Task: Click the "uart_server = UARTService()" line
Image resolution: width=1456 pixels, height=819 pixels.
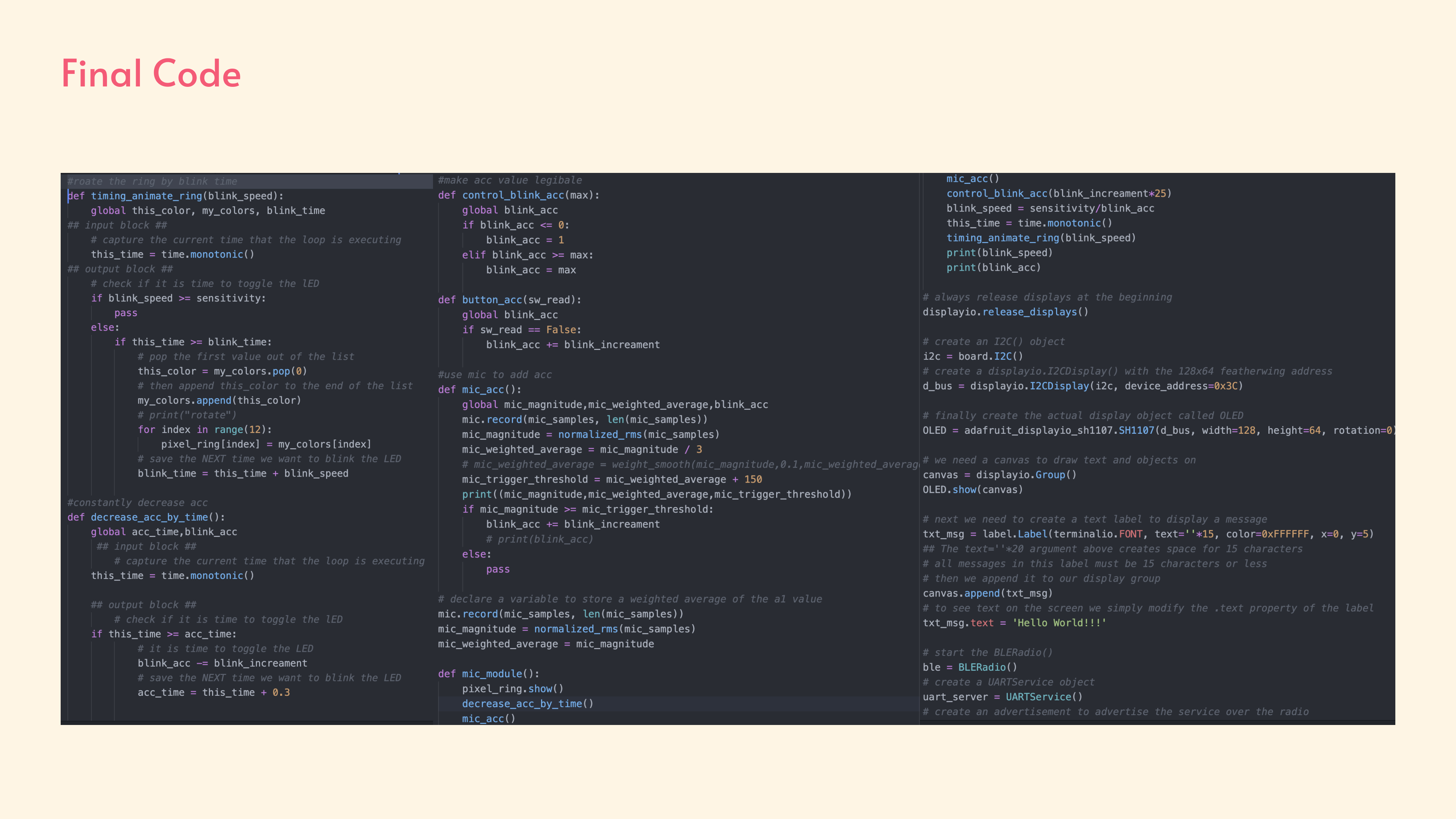Action: [1003, 697]
